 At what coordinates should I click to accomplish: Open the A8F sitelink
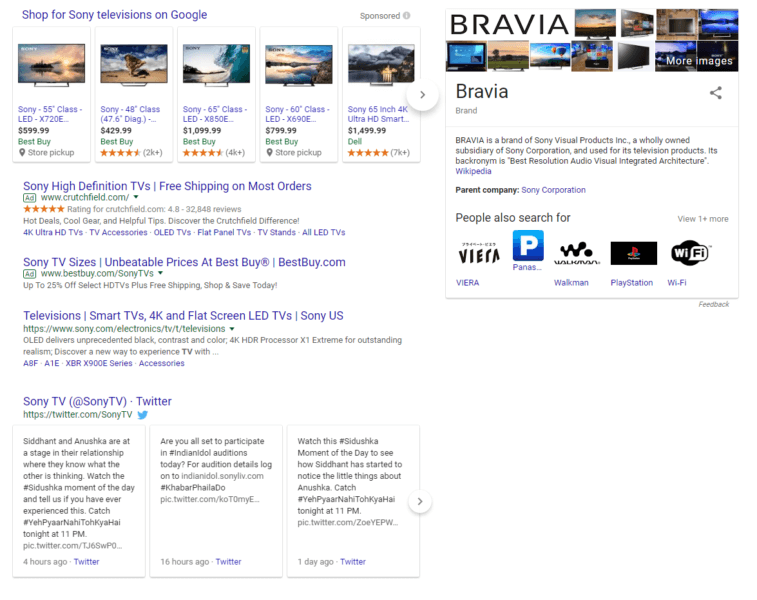click(30, 363)
